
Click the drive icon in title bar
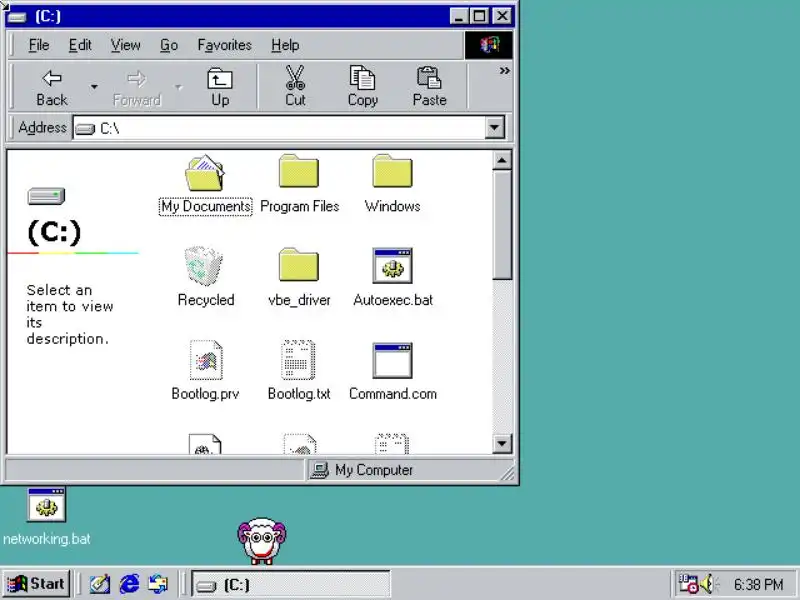pos(17,17)
